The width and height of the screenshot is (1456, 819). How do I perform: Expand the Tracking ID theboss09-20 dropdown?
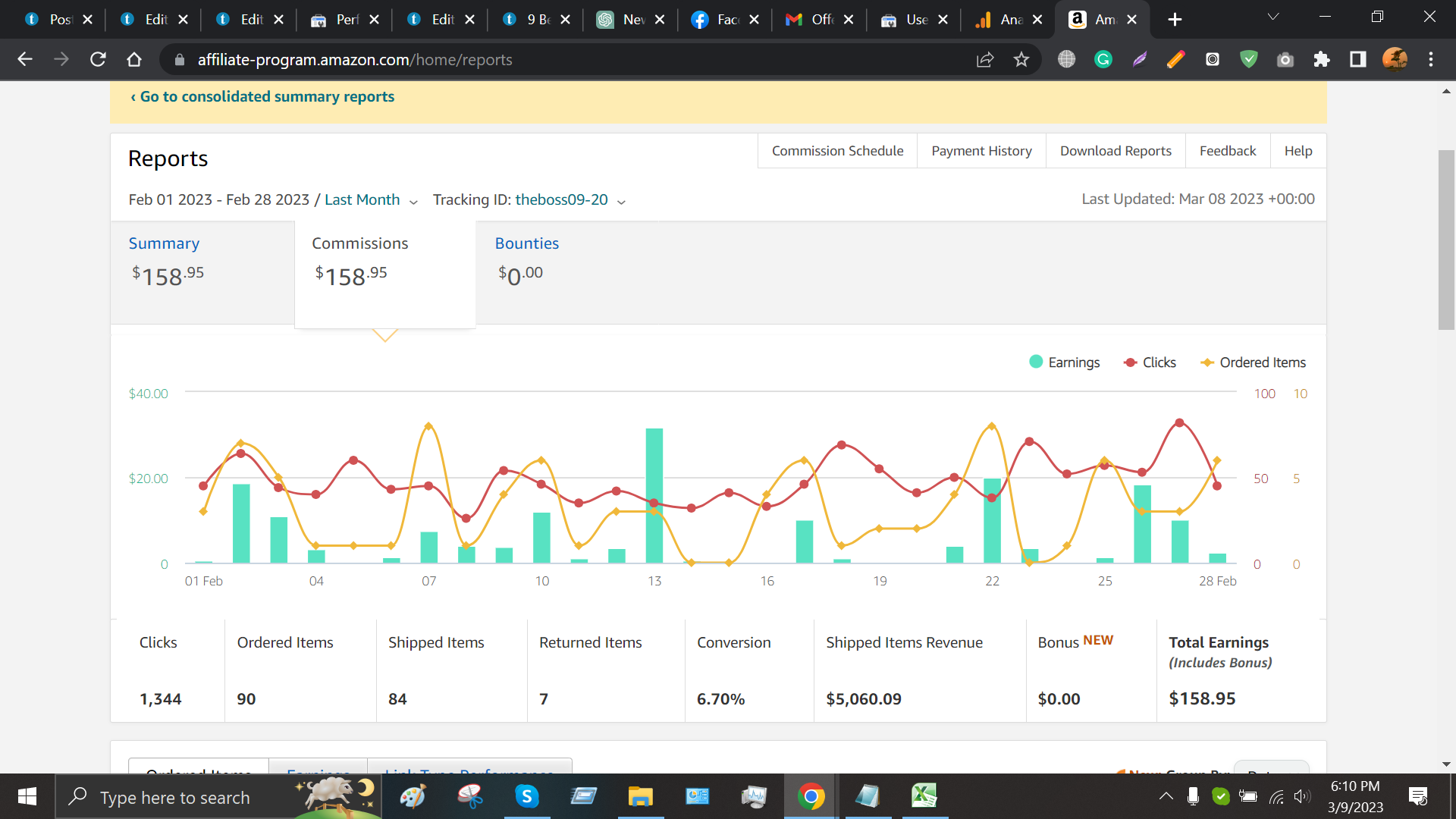point(570,199)
